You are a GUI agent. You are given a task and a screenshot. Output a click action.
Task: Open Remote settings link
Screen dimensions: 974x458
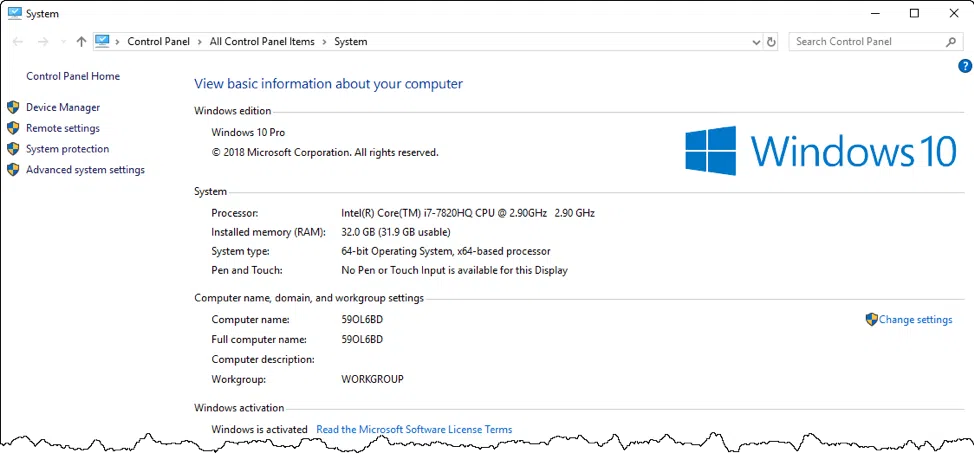point(63,128)
